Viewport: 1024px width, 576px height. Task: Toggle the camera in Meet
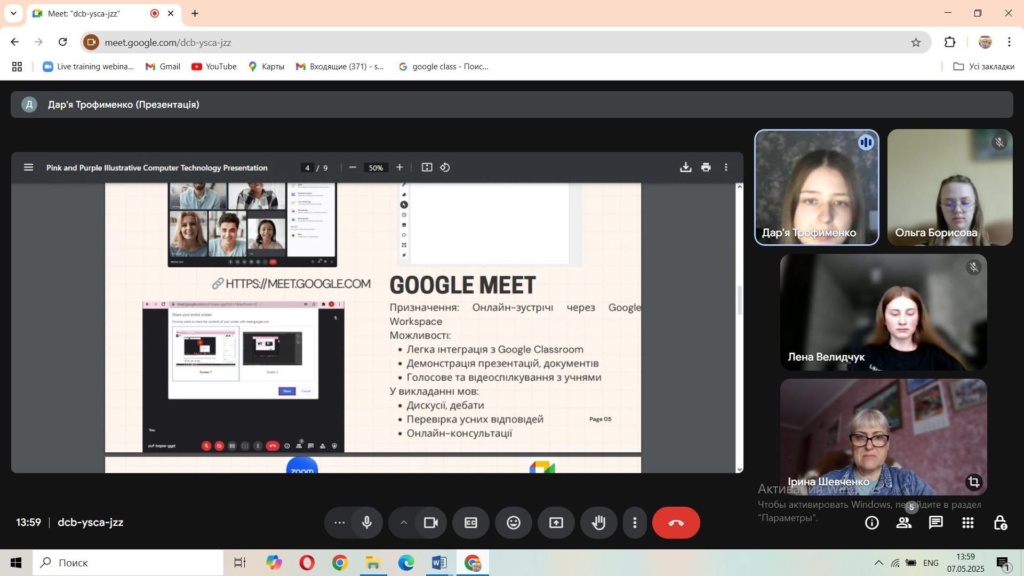coord(431,522)
